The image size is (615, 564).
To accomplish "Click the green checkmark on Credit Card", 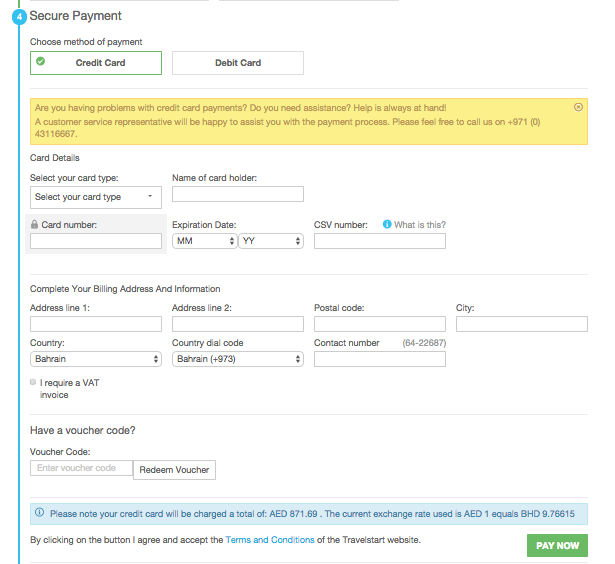I will [x=40, y=61].
